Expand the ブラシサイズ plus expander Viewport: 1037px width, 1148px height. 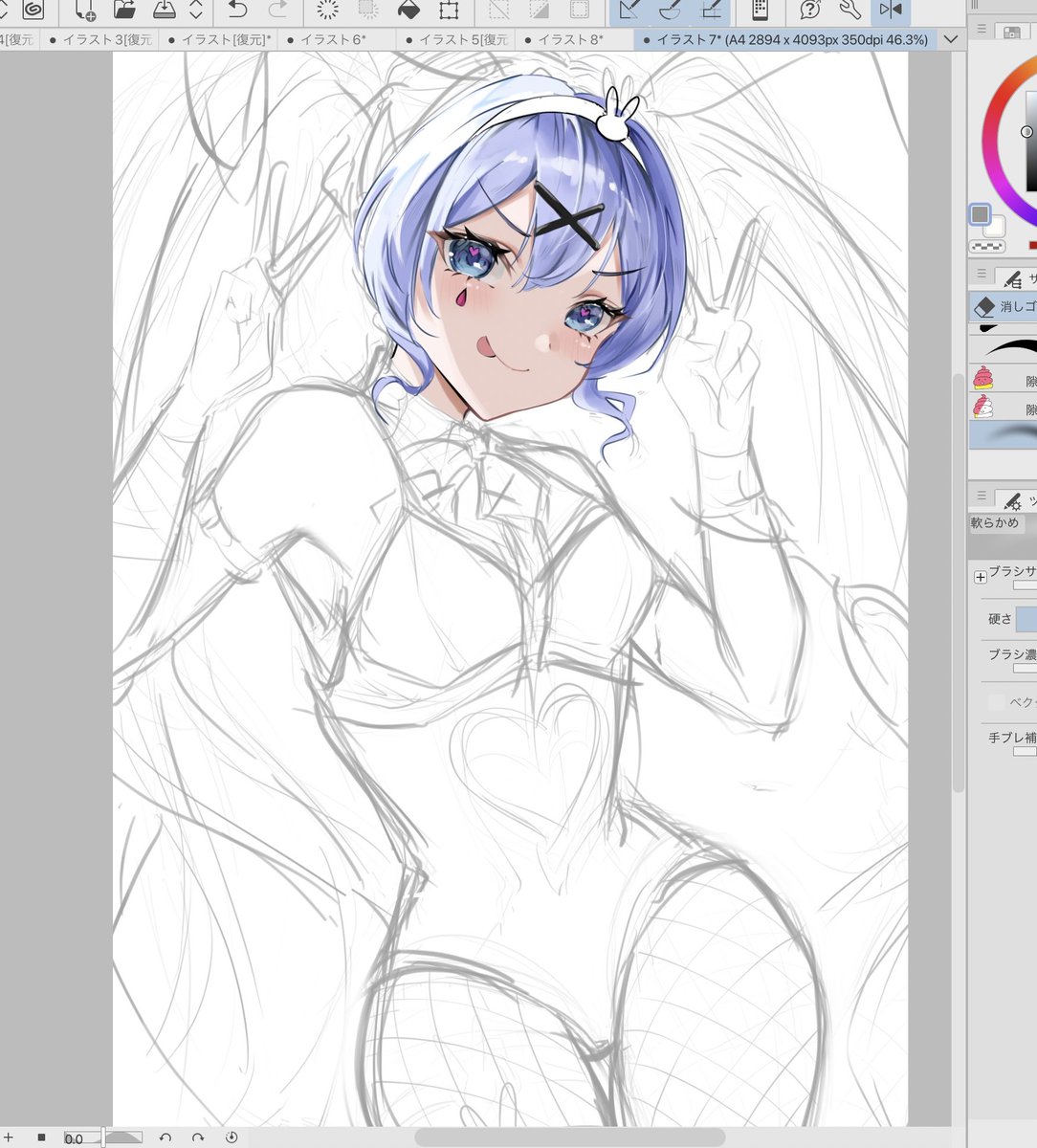pyautogui.click(x=980, y=577)
